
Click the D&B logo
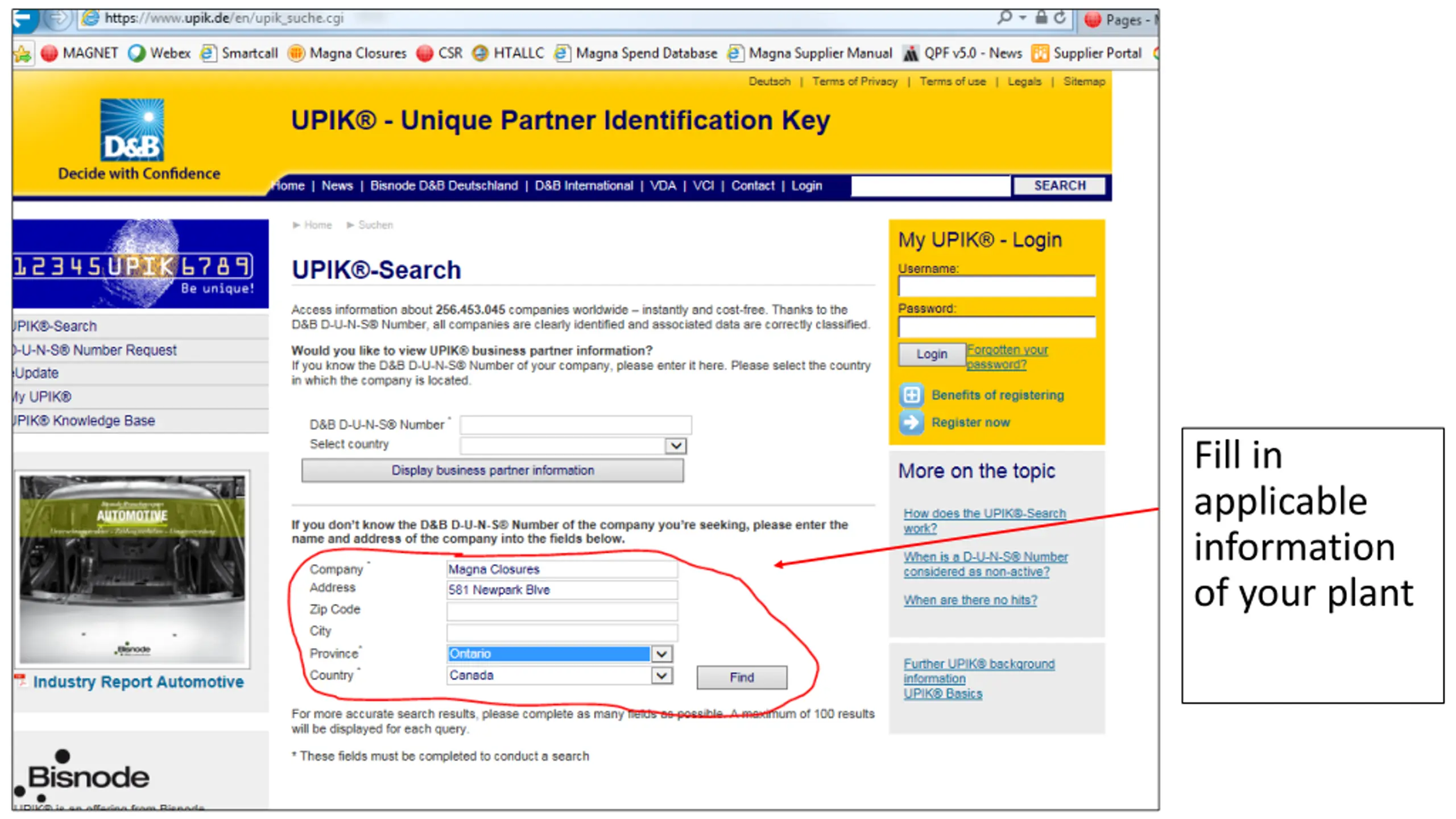point(132,130)
